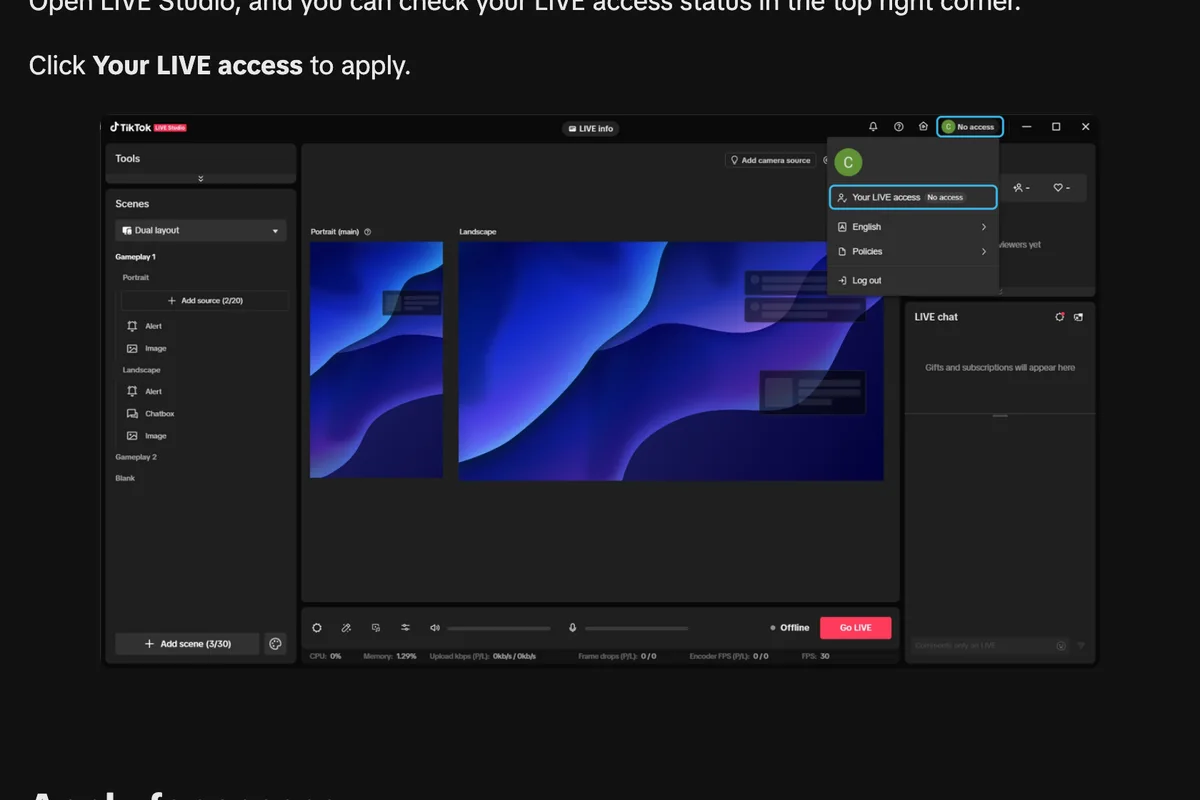Click the Frame drops status entry
This screenshot has height=800, width=1200.
coord(618,657)
